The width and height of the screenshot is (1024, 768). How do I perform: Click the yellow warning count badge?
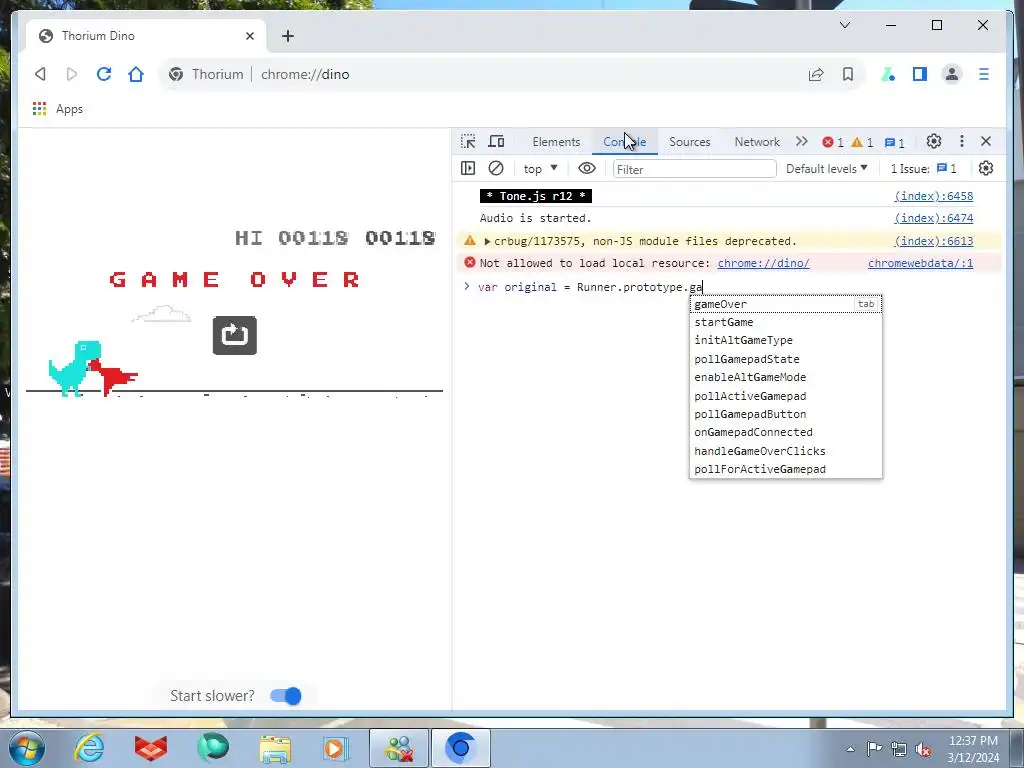pos(862,142)
